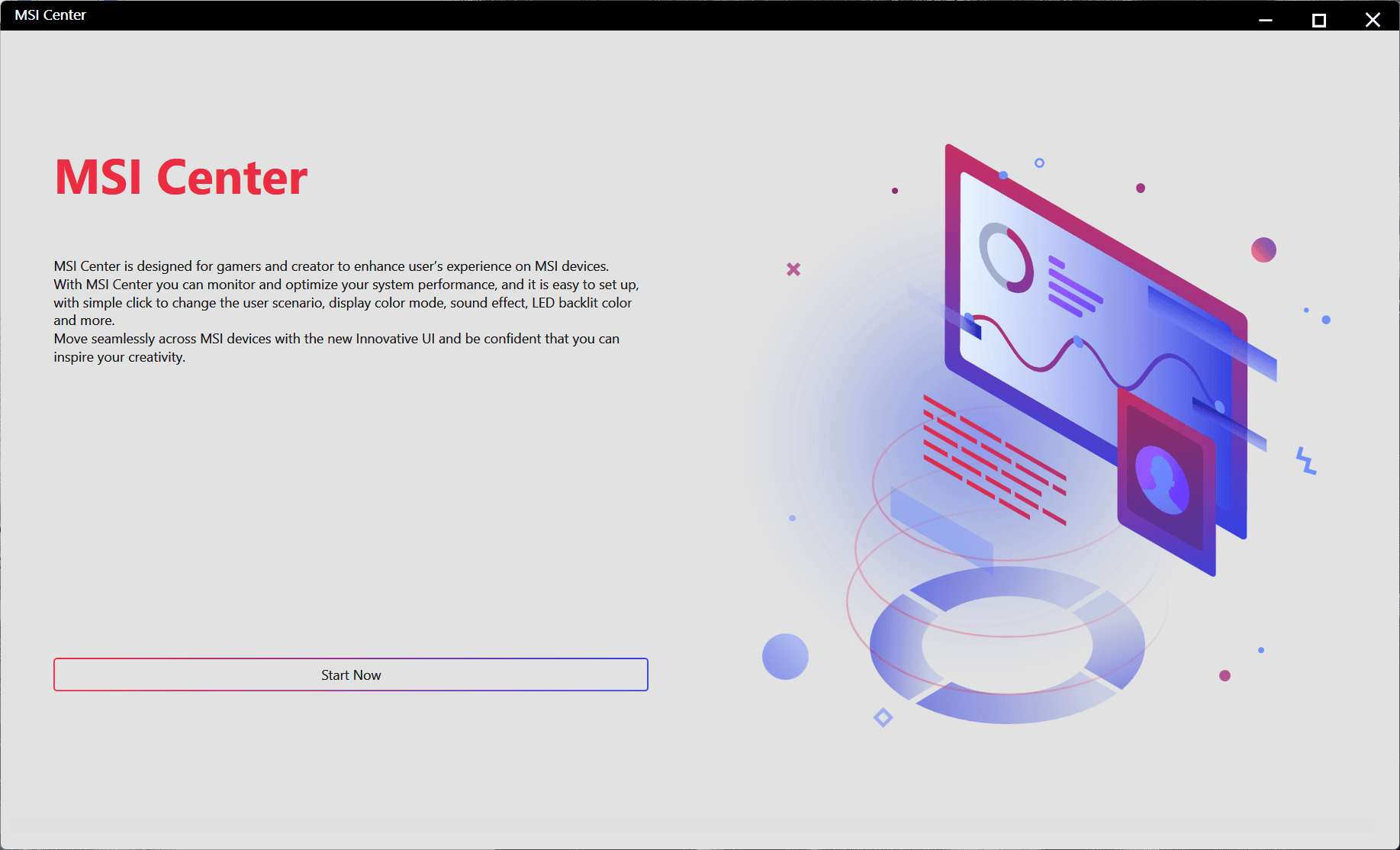Screen dimensions: 1400x850
Task: Click the pink gradient sphere at right
Action: [x=1263, y=250]
